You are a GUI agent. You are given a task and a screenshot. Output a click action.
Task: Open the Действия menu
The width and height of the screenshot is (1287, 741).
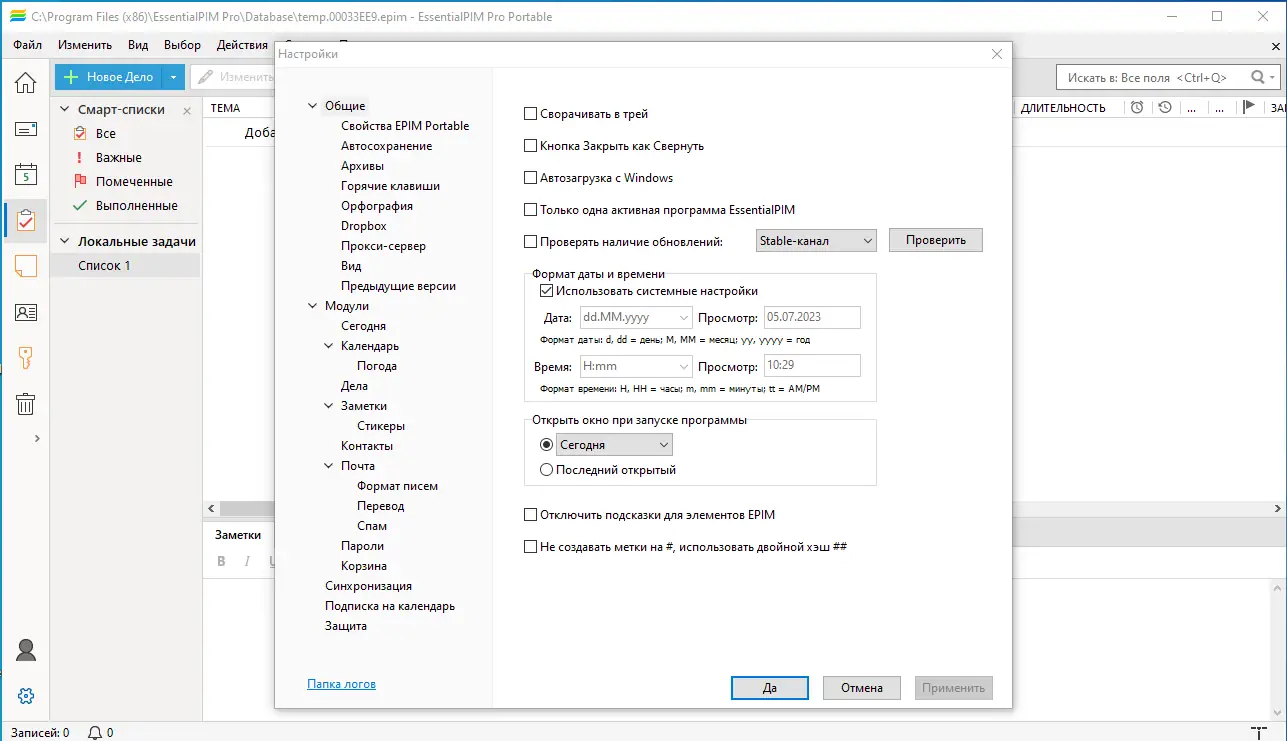click(242, 45)
